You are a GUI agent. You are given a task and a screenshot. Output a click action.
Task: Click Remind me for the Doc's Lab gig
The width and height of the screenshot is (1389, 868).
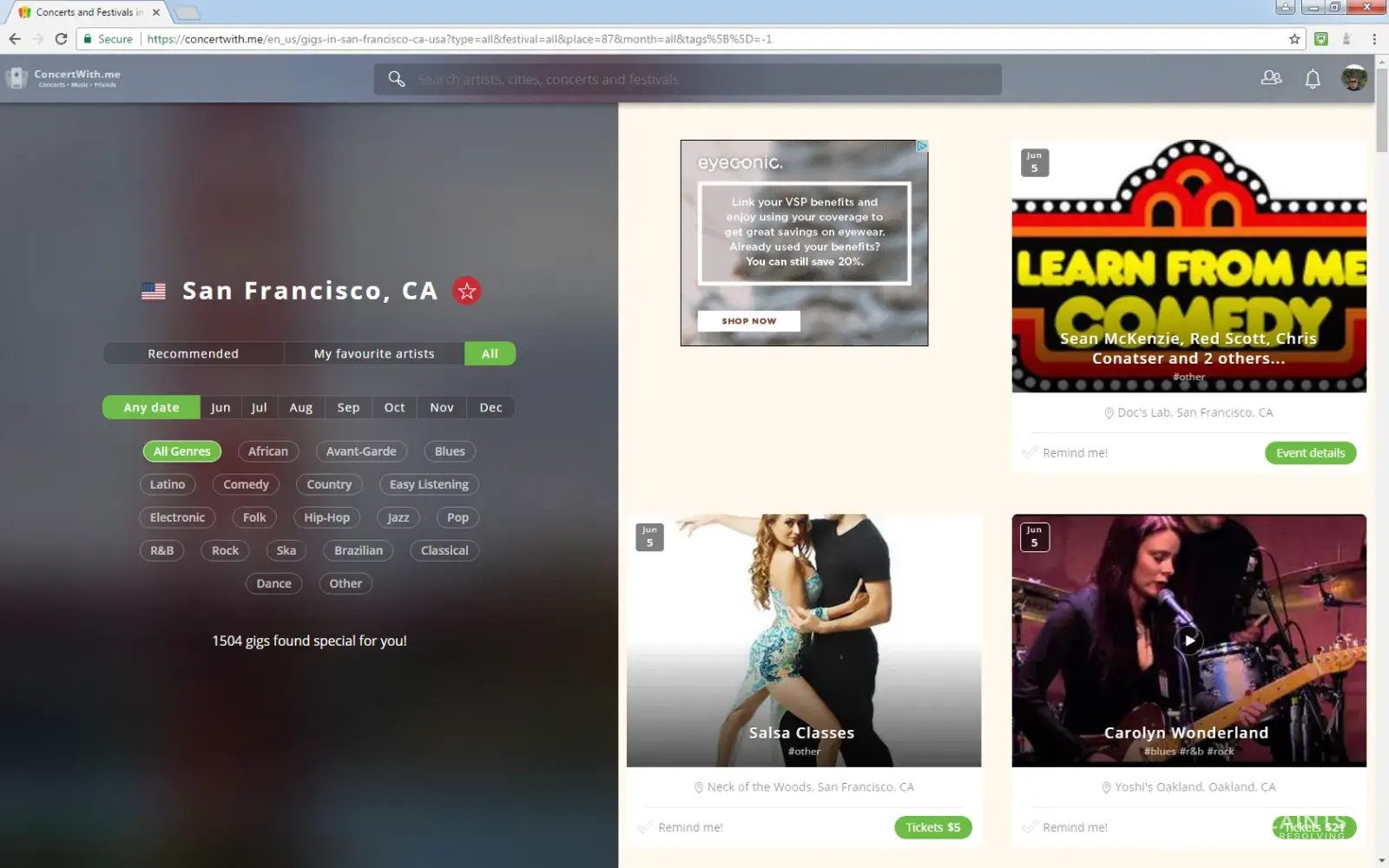pos(1065,453)
